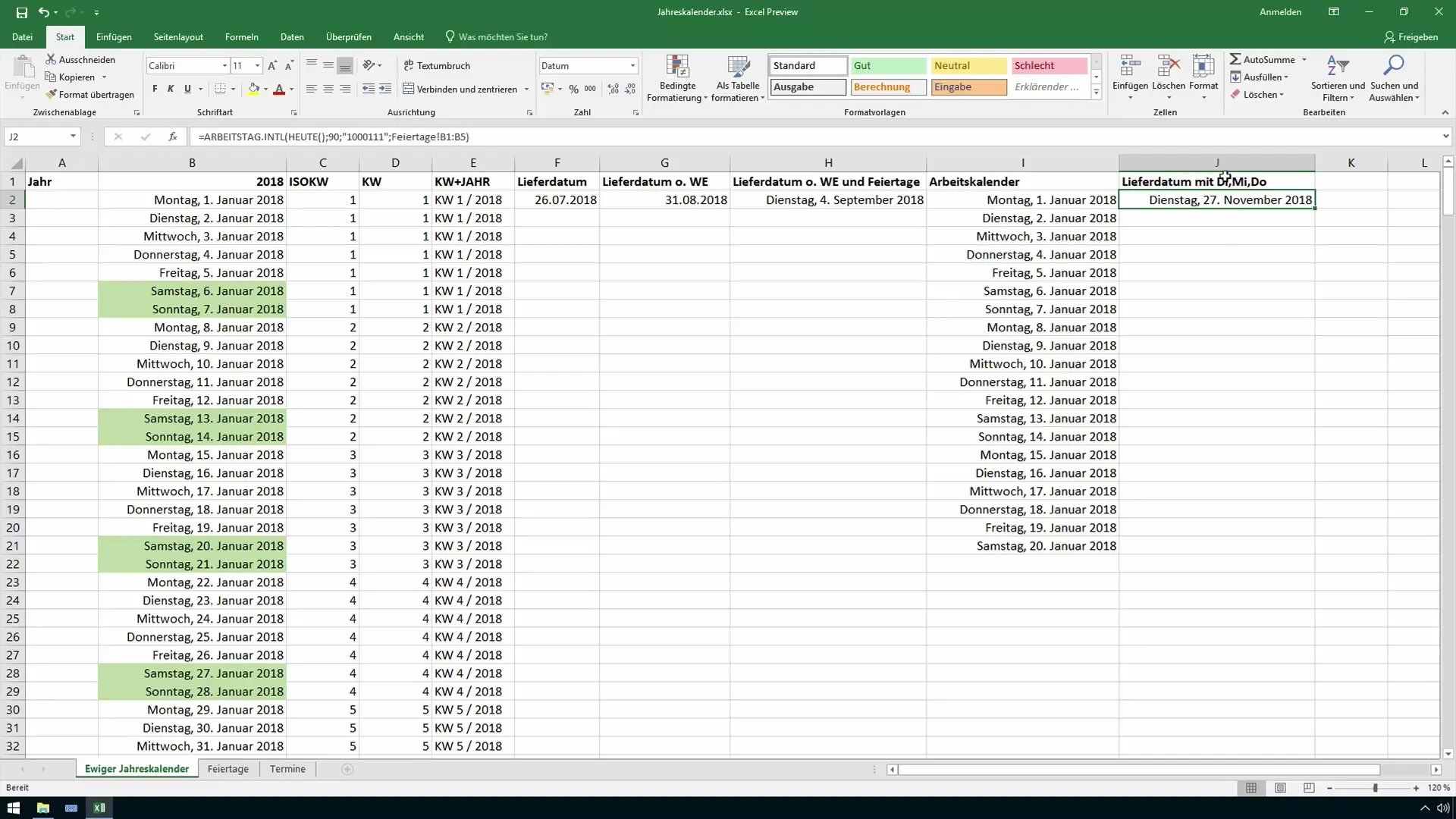The image size is (1456, 819).
Task: Add a new sheet with plus icon
Action: pyautogui.click(x=347, y=769)
